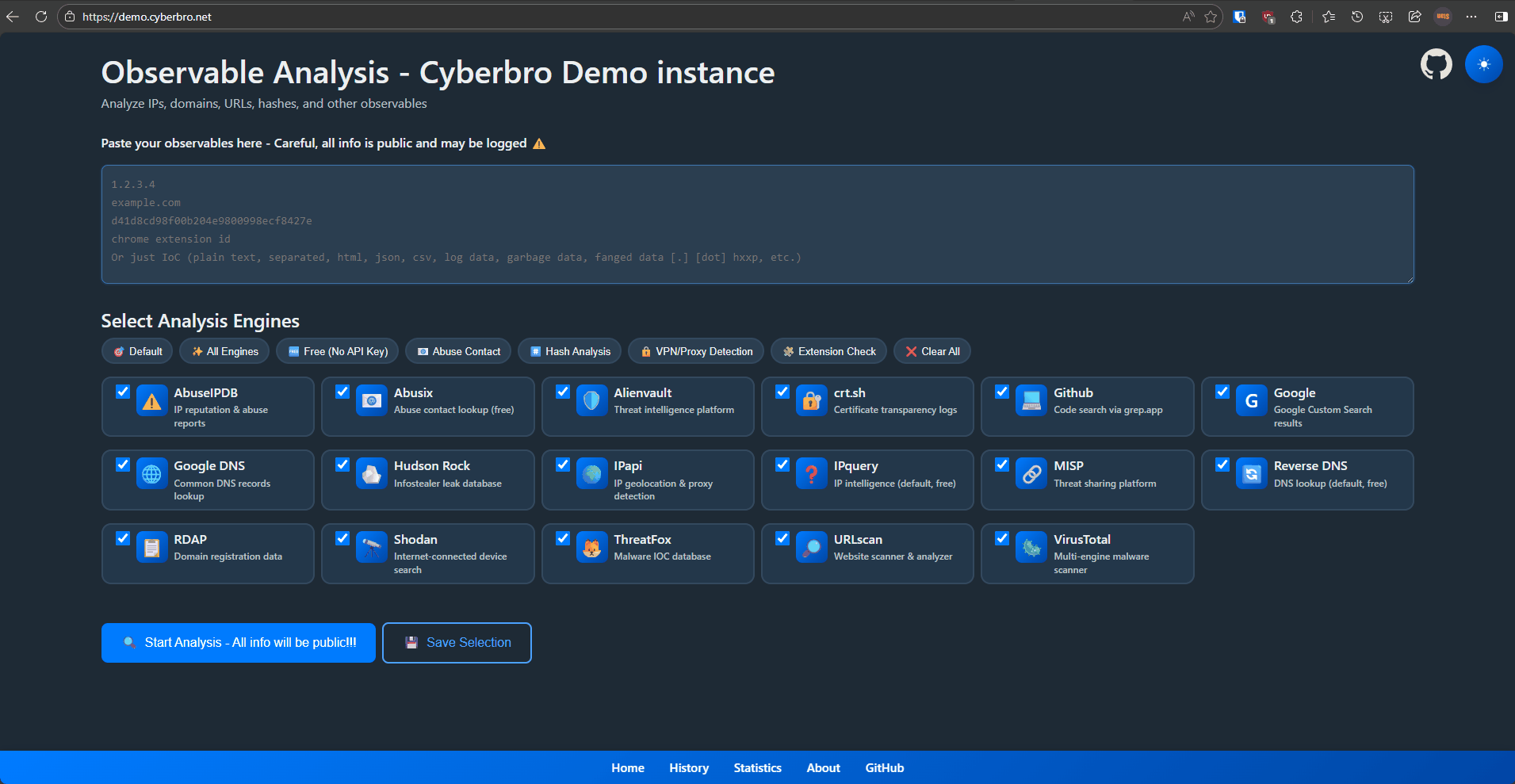Click the Shodan telescope icon

coord(372,547)
